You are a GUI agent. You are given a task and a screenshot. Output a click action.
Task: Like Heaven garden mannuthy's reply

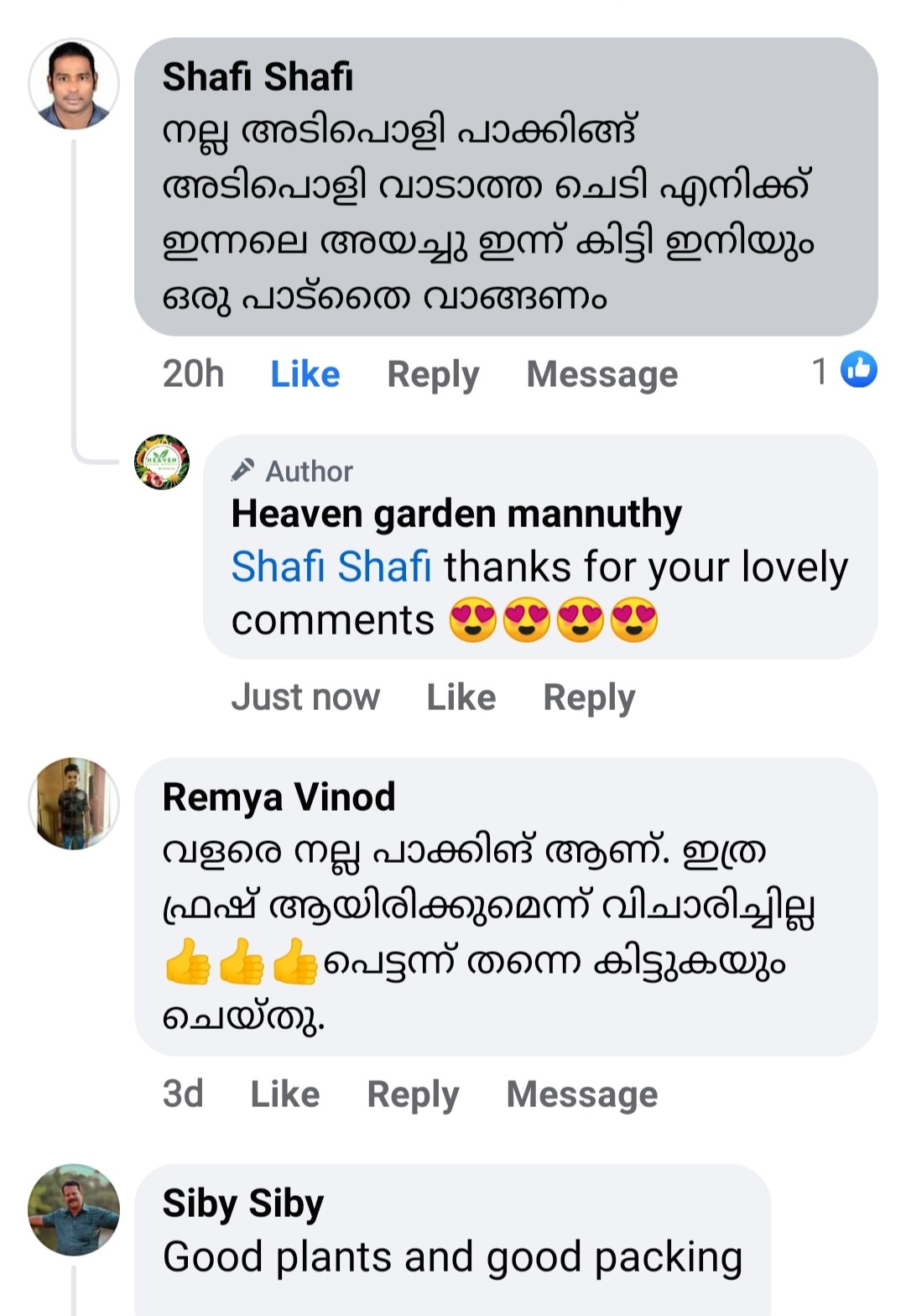[461, 697]
